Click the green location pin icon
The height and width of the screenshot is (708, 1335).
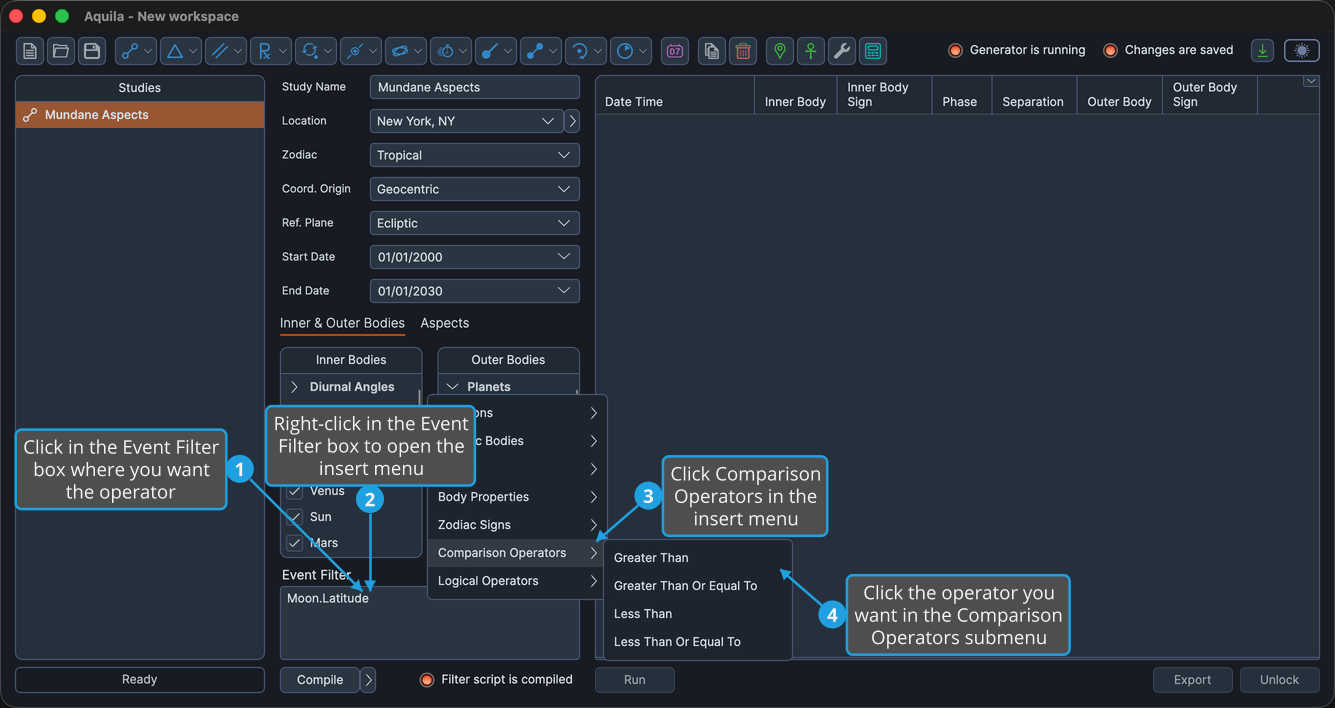pos(780,51)
